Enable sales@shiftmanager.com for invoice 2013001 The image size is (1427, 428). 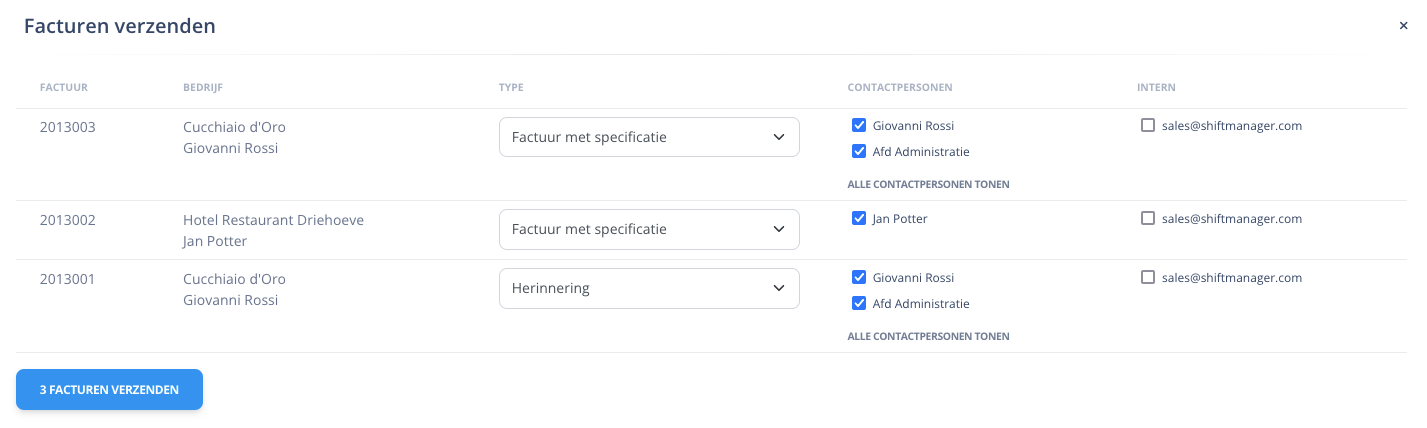click(x=1147, y=278)
